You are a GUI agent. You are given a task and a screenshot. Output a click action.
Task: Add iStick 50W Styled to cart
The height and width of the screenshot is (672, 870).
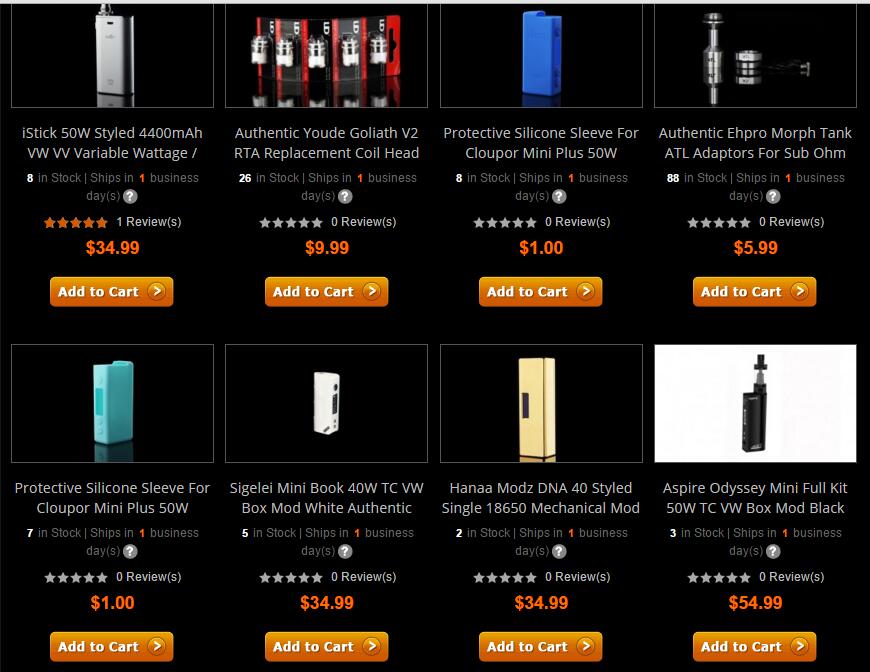pos(112,292)
